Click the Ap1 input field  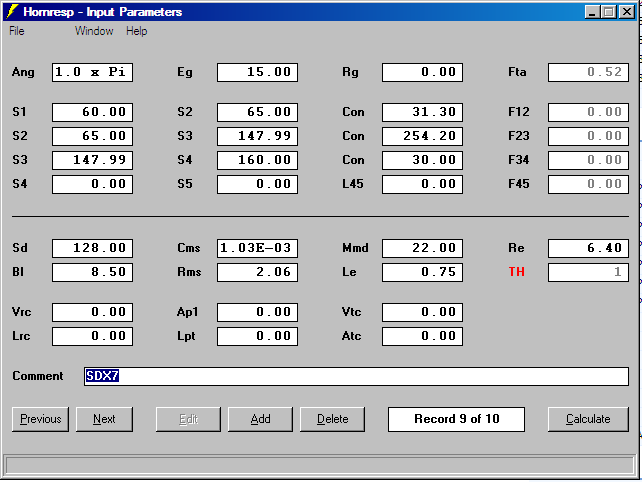tap(258, 312)
